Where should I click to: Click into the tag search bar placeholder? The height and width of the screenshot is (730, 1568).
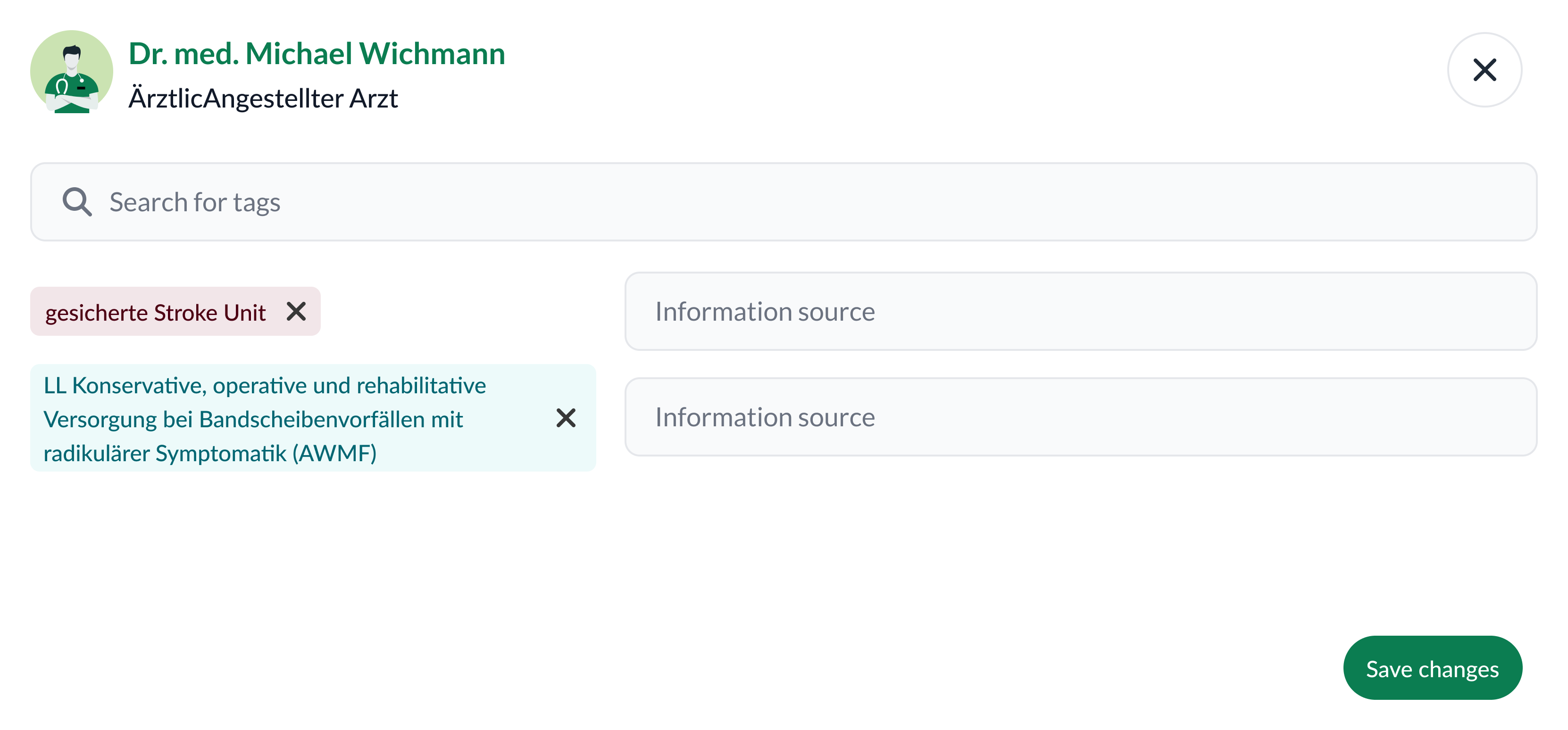tap(195, 202)
